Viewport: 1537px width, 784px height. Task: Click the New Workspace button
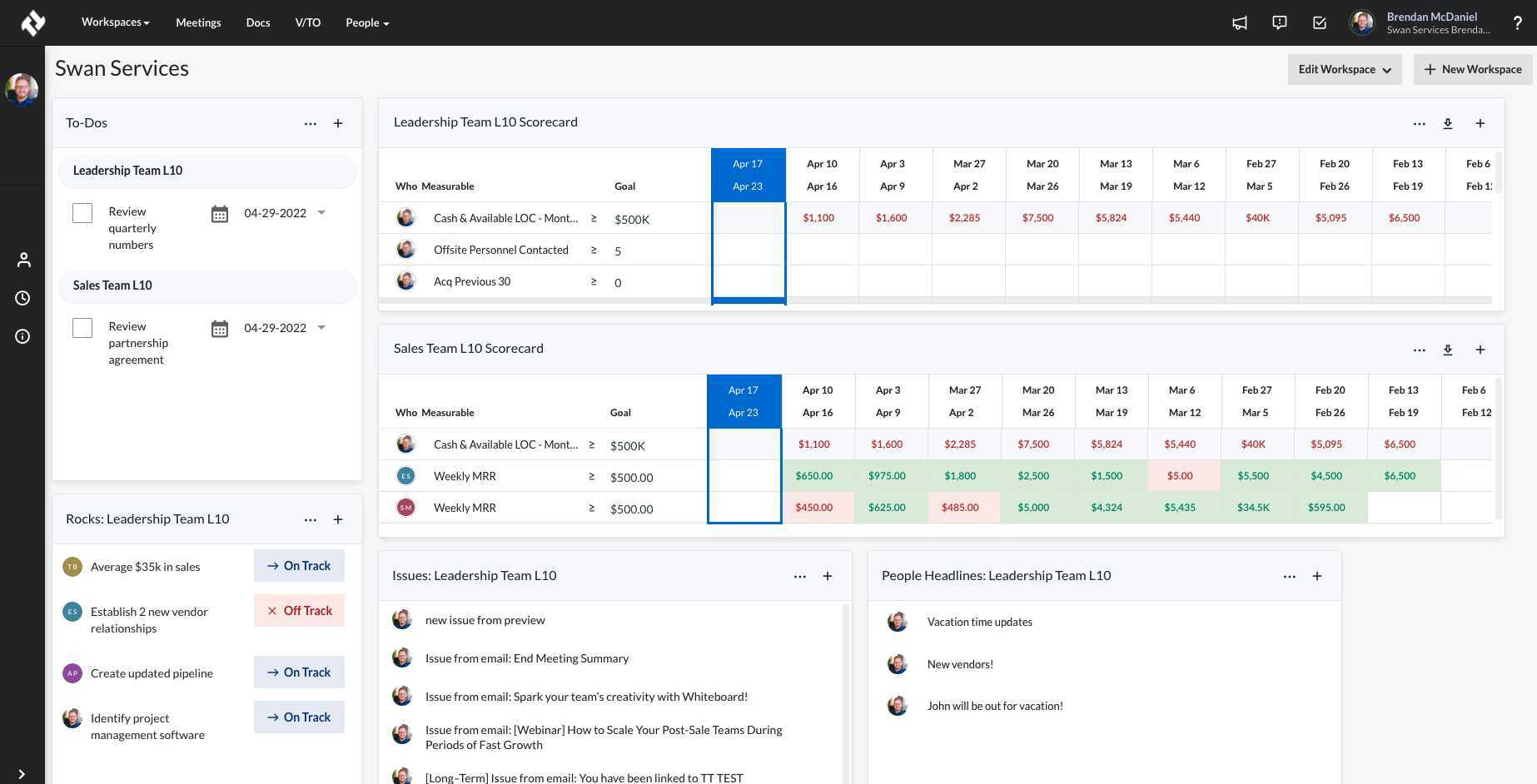point(1472,69)
